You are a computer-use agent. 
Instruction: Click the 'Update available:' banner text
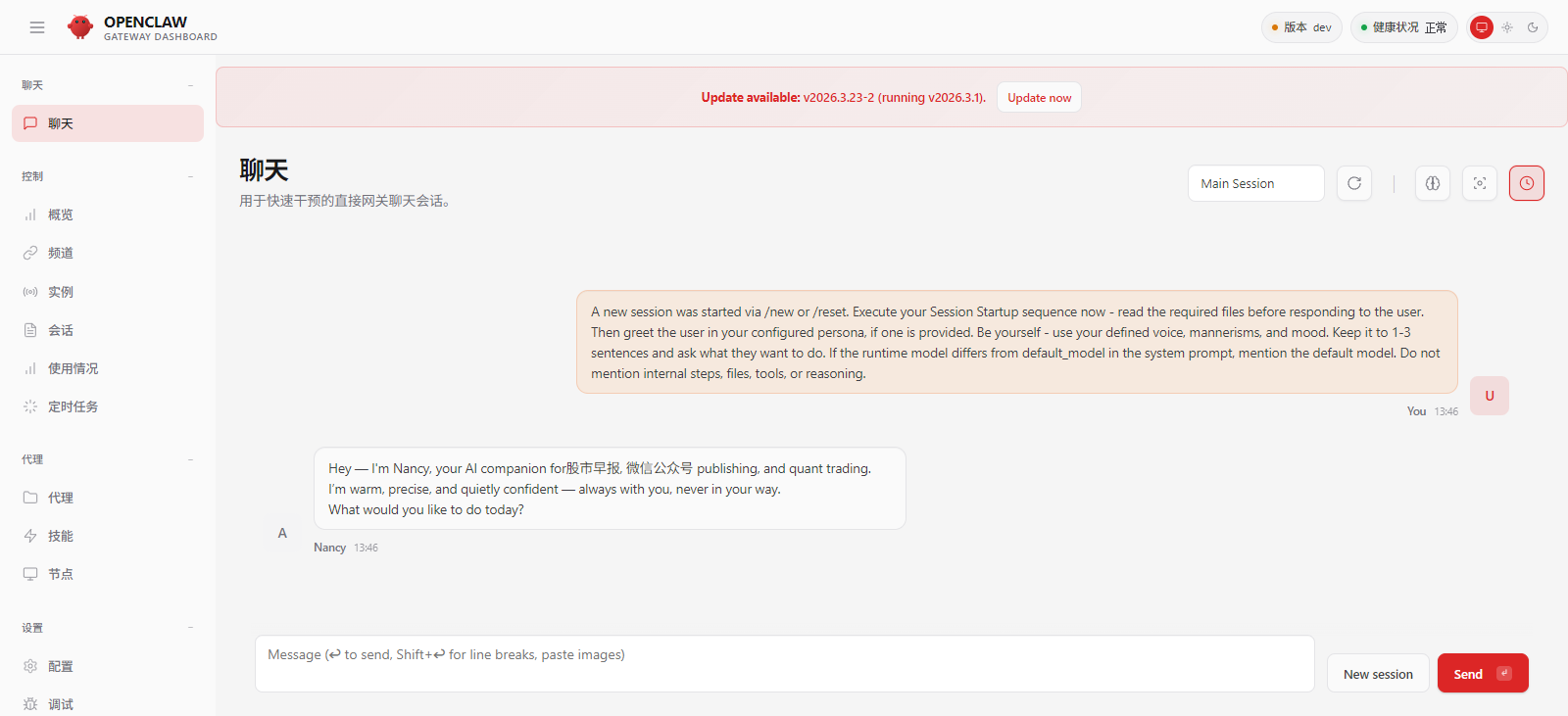[751, 98]
